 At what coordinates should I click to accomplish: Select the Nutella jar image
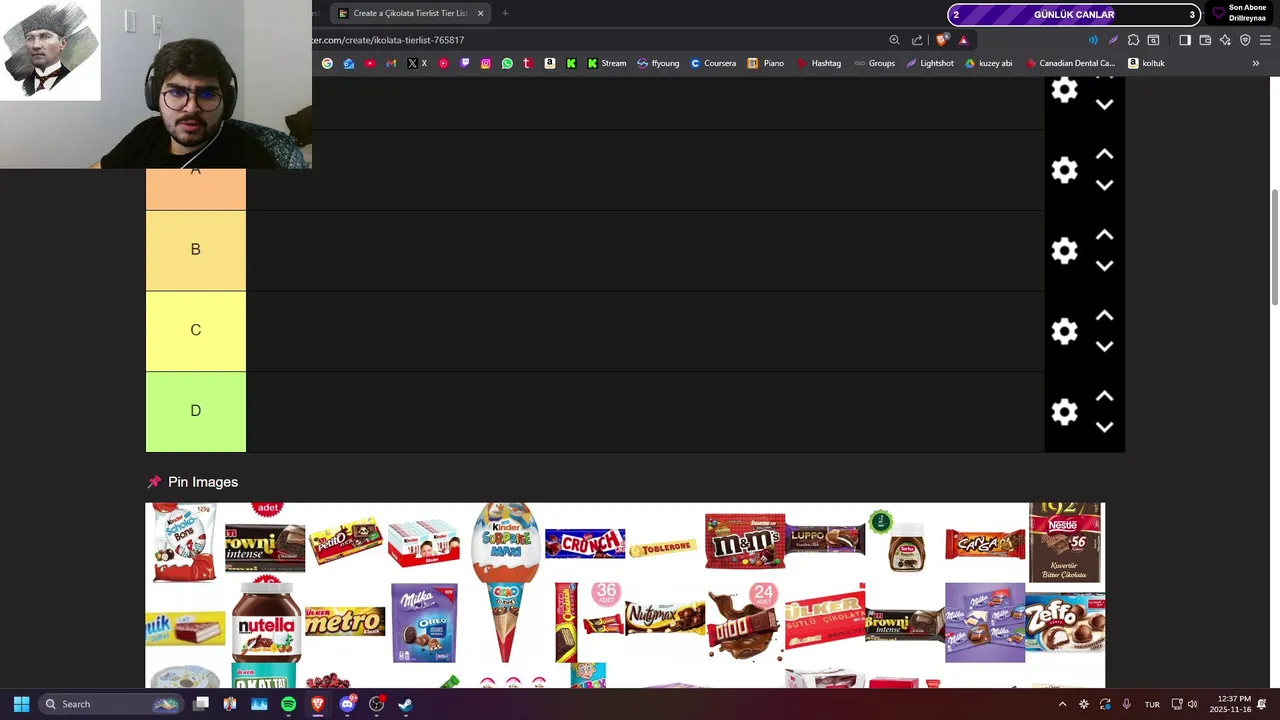pyautogui.click(x=266, y=623)
